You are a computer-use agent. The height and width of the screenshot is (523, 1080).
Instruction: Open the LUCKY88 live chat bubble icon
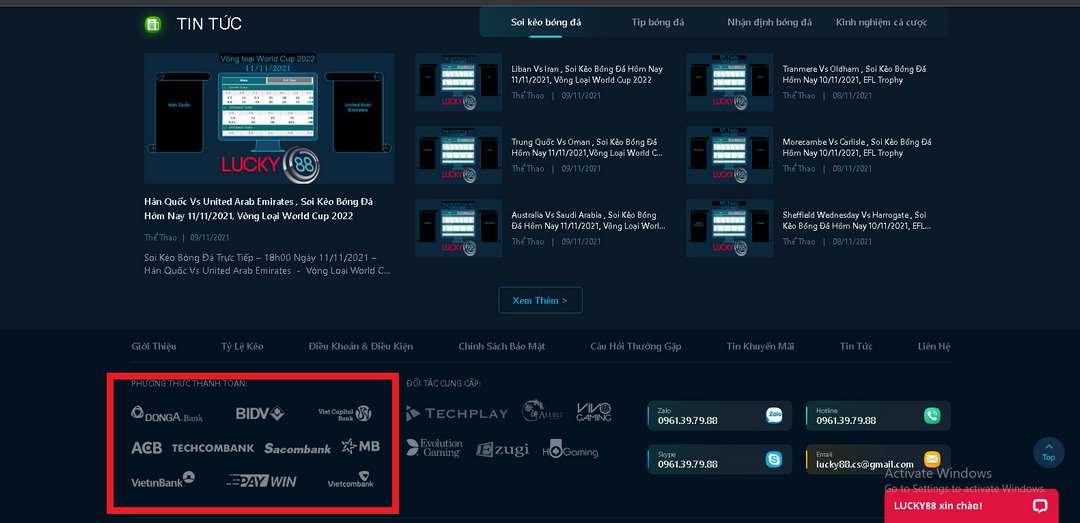tap(1040, 506)
